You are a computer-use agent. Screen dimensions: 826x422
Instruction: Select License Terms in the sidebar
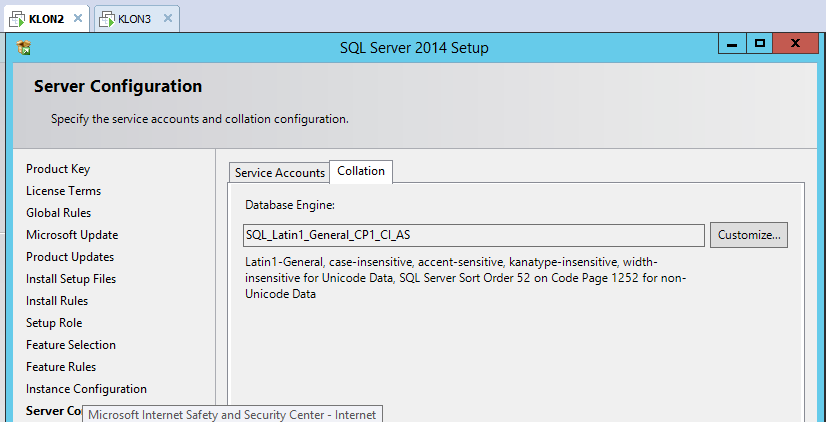[x=63, y=191]
